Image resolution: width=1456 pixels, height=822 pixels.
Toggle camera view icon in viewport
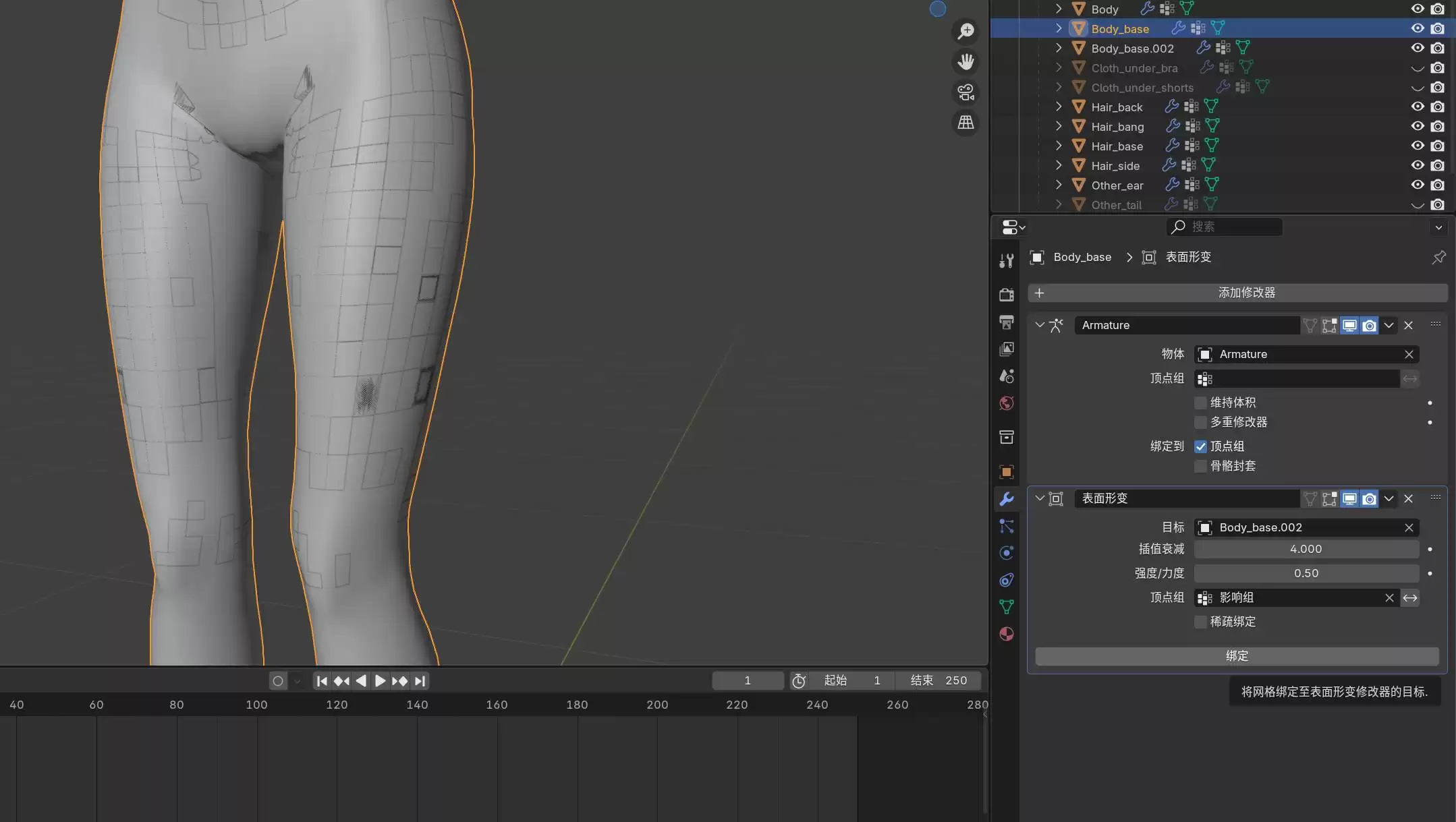[966, 92]
